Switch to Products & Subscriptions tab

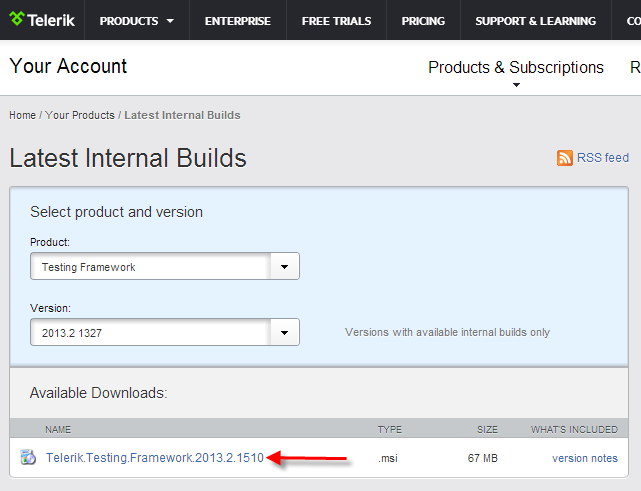coord(516,68)
